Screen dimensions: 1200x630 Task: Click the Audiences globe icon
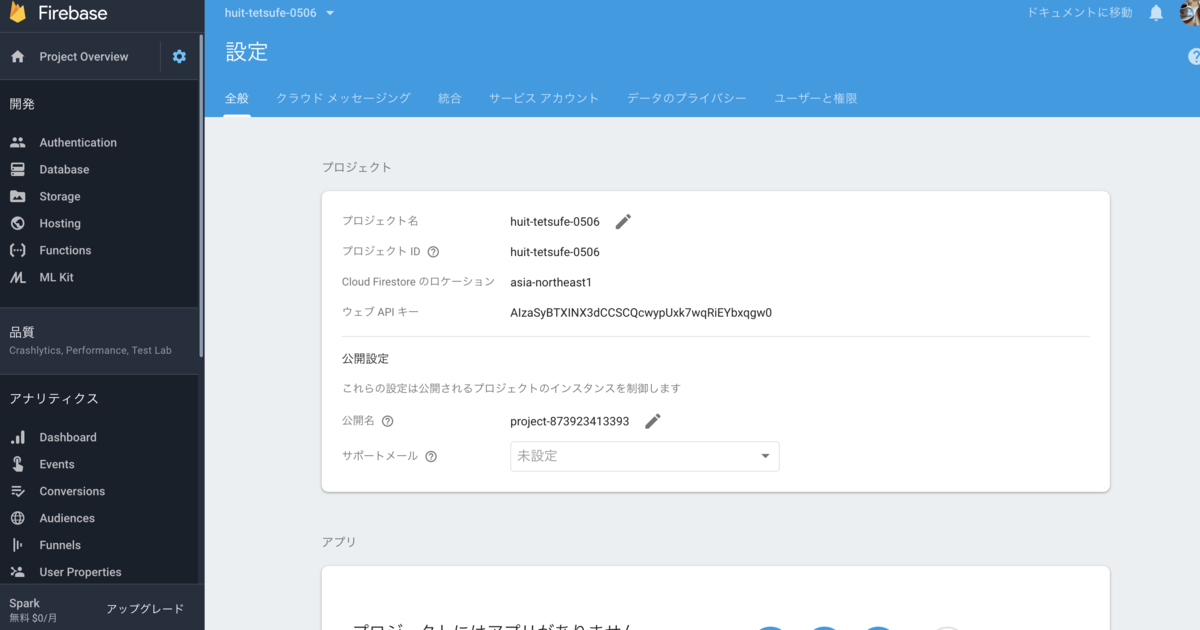click(x=17, y=519)
